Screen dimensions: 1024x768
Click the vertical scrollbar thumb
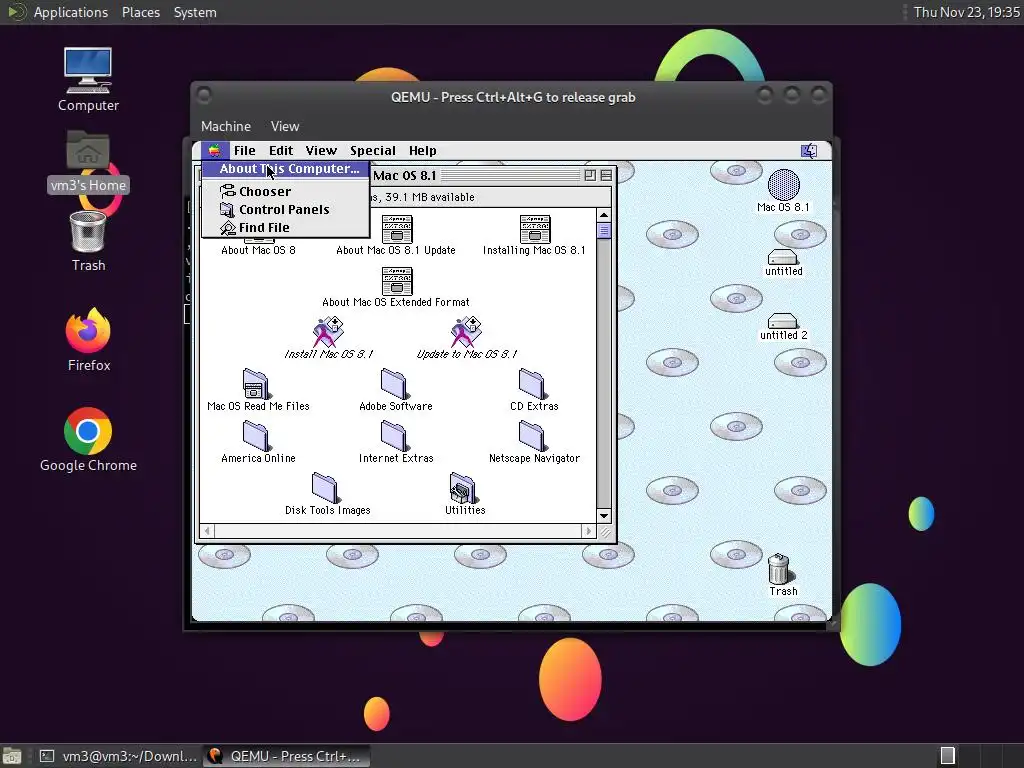click(x=603, y=231)
